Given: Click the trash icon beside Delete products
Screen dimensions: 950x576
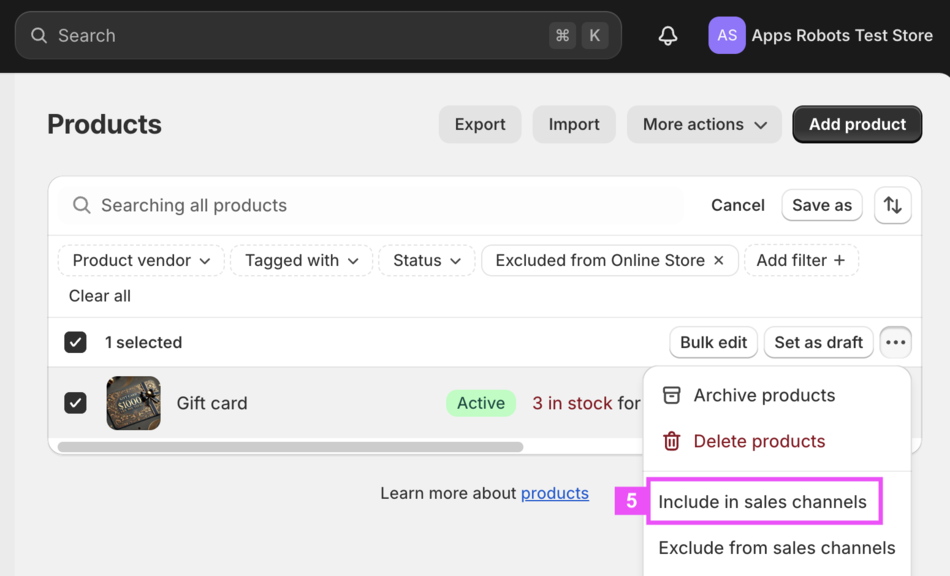Looking at the screenshot, I should (672, 441).
